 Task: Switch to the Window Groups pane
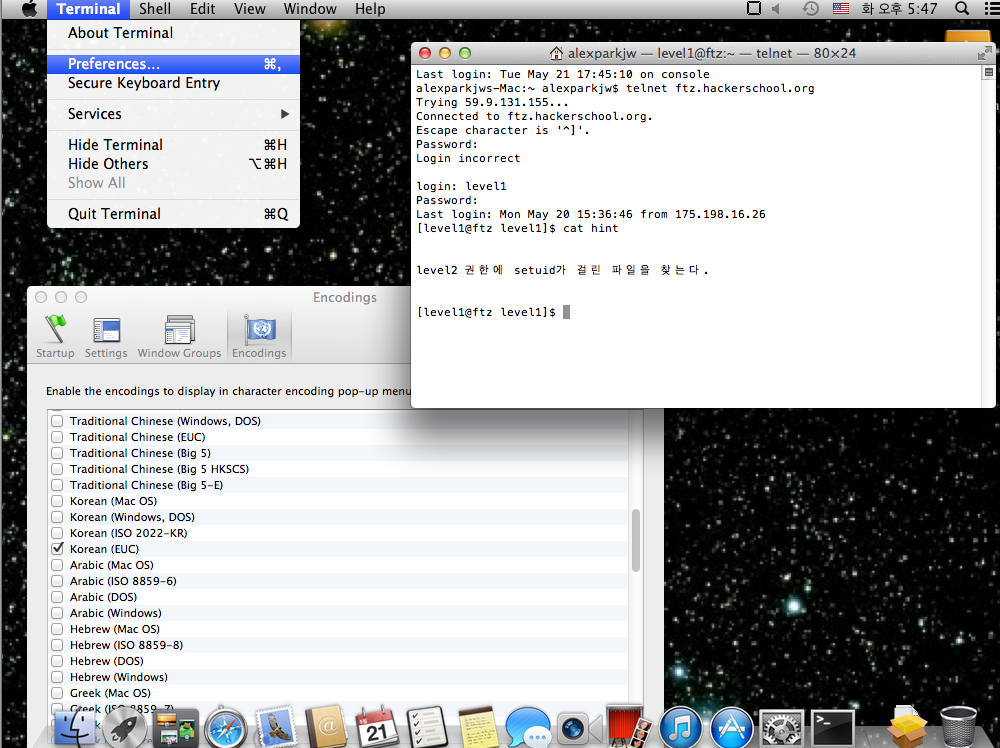point(179,336)
